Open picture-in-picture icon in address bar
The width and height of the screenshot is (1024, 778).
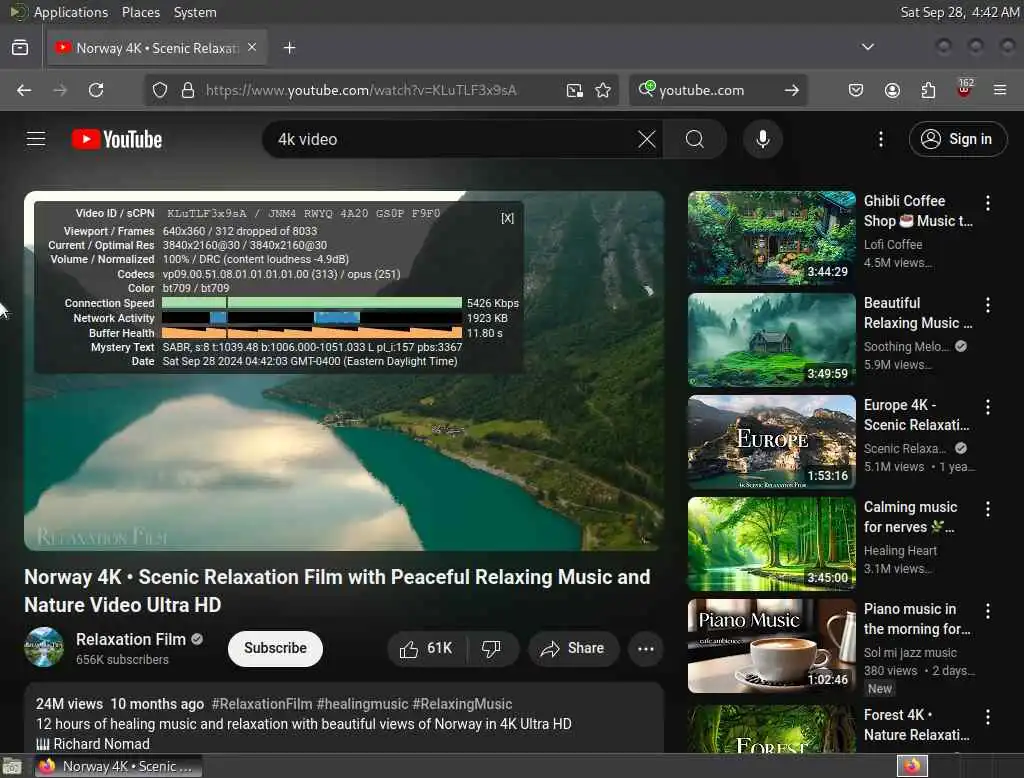pyautogui.click(x=575, y=90)
